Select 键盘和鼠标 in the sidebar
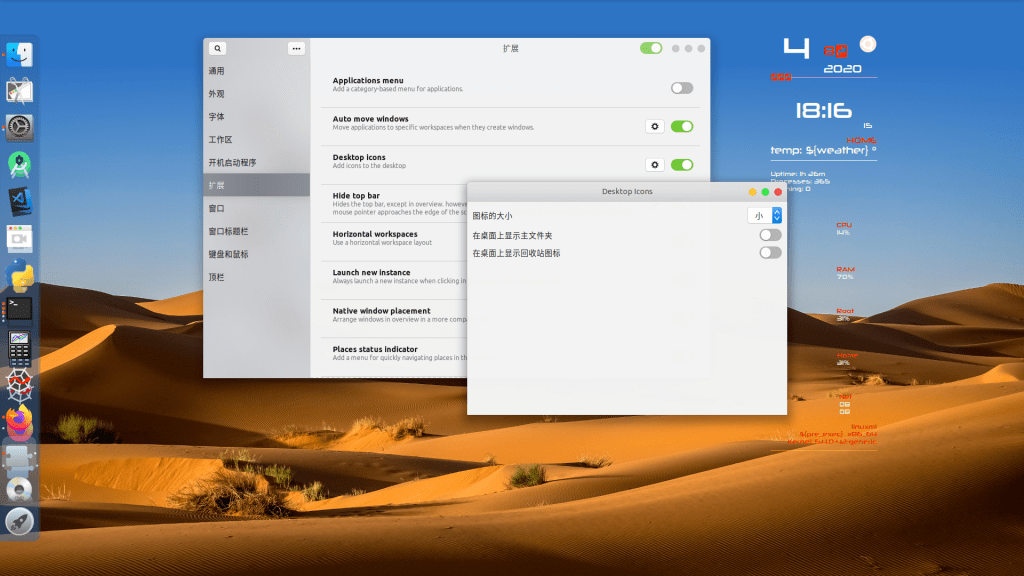Image resolution: width=1024 pixels, height=576 pixels. point(256,254)
